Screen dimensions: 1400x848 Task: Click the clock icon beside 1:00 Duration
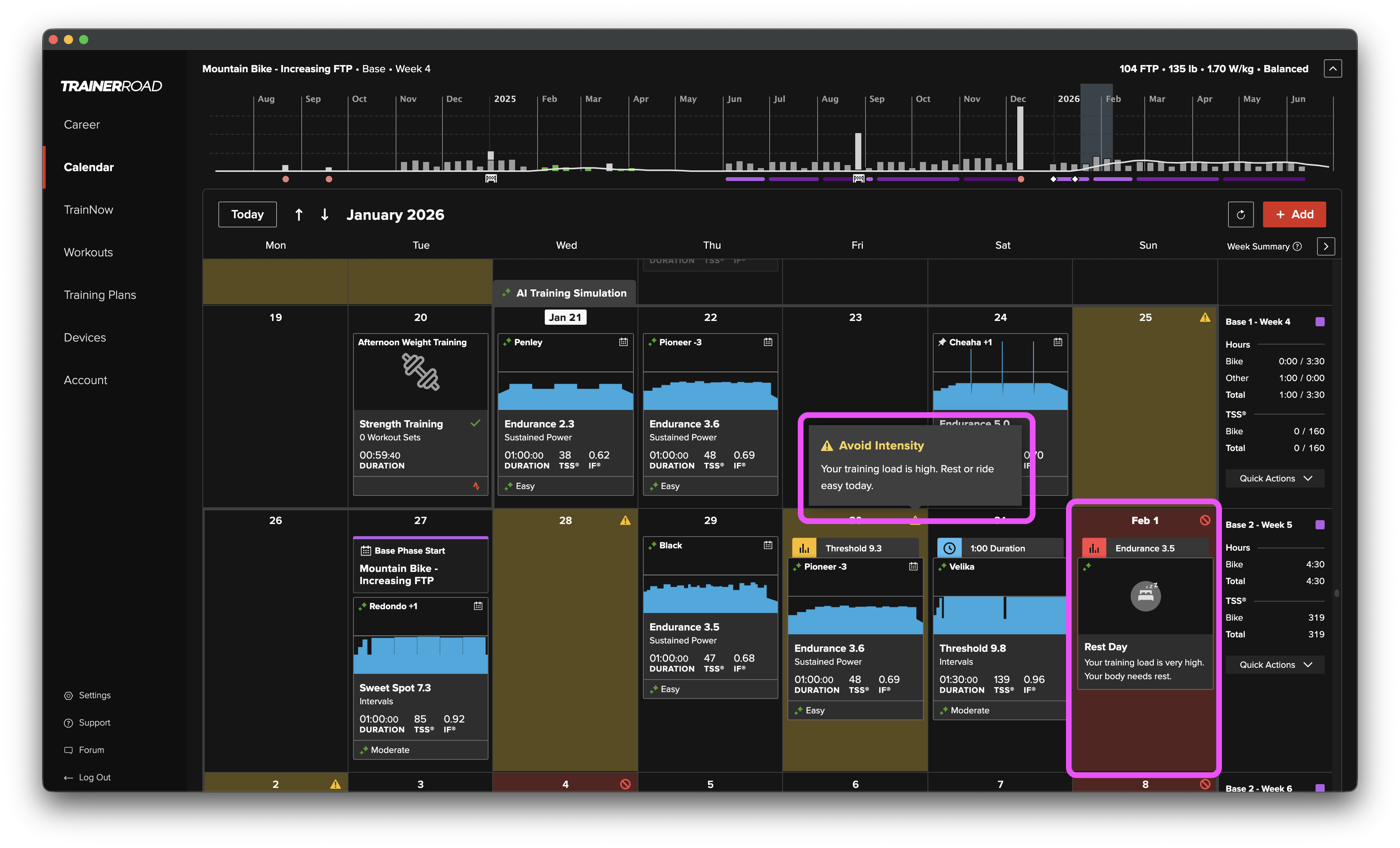[x=949, y=548]
